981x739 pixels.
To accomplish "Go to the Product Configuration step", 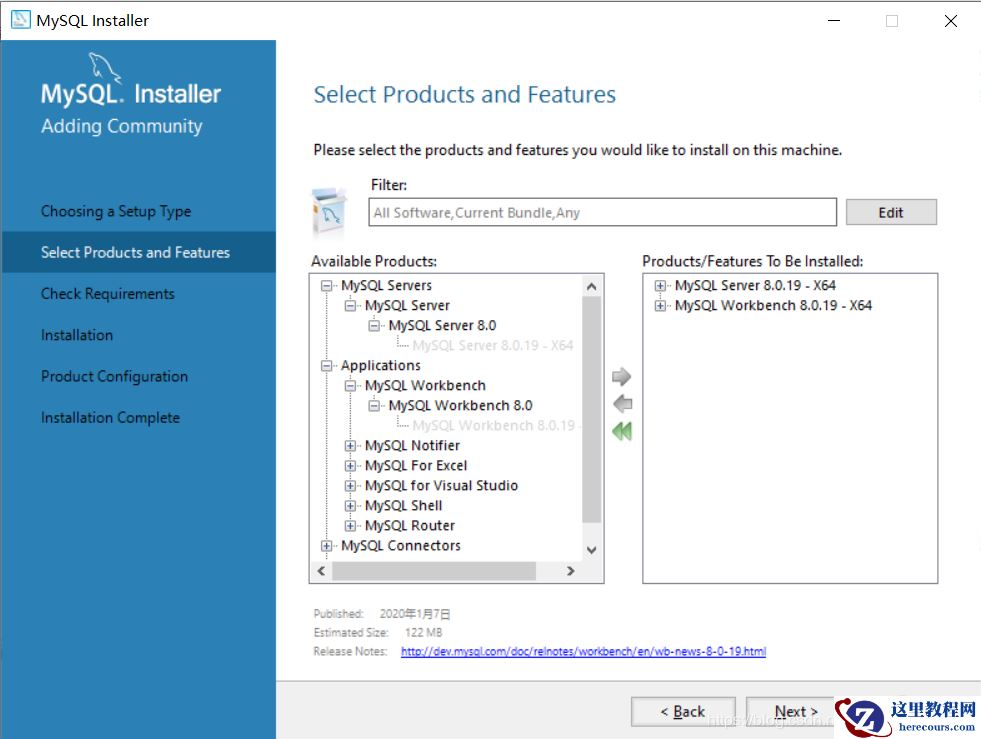I will [114, 377].
